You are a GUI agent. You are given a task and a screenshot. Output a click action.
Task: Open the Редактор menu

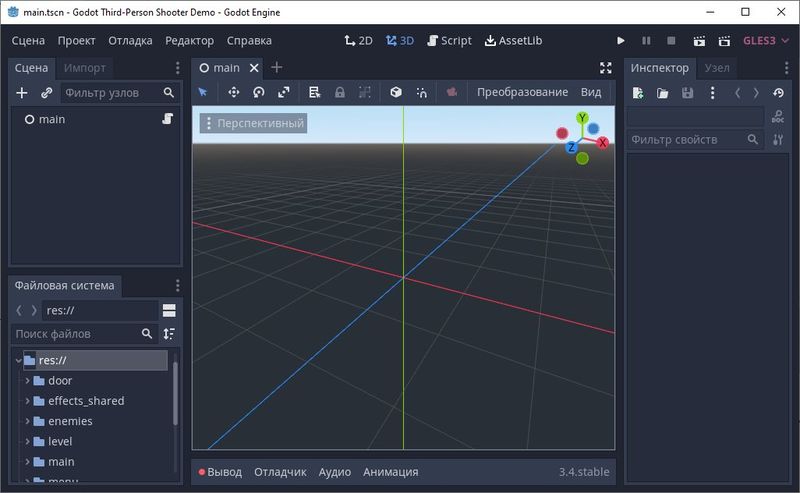click(x=189, y=40)
